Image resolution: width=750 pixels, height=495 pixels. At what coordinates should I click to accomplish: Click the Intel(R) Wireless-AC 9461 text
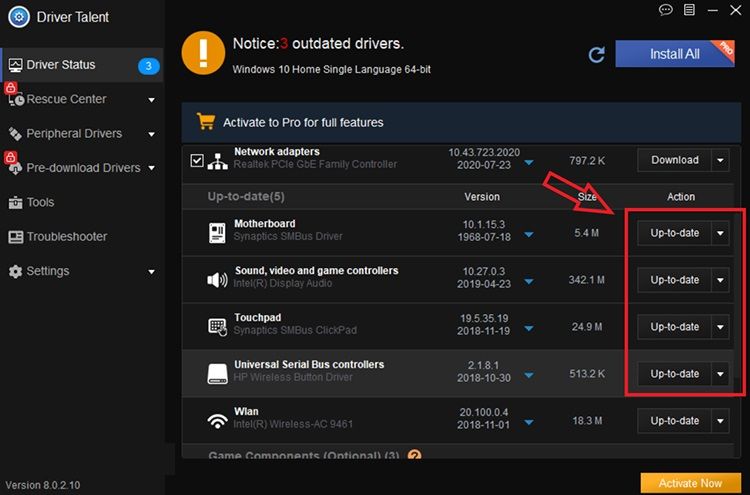[293, 424]
